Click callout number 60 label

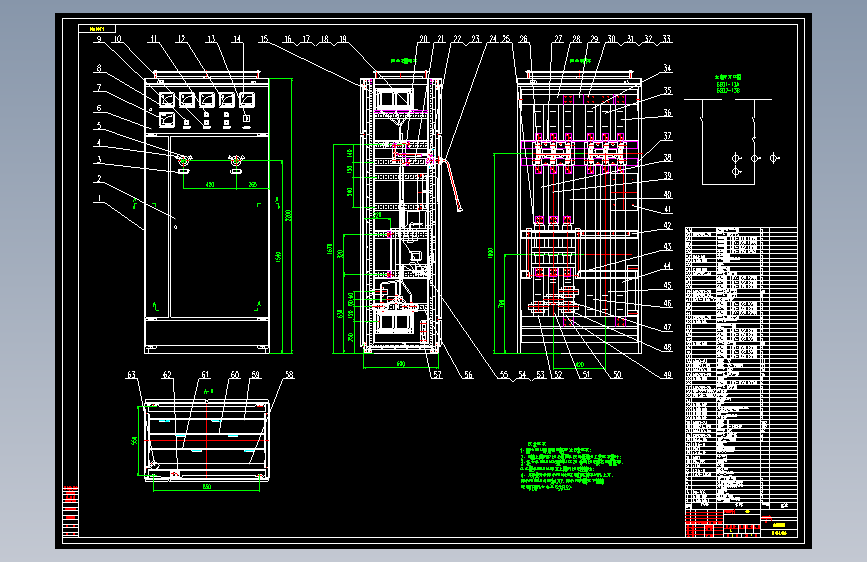pyautogui.click(x=235, y=374)
